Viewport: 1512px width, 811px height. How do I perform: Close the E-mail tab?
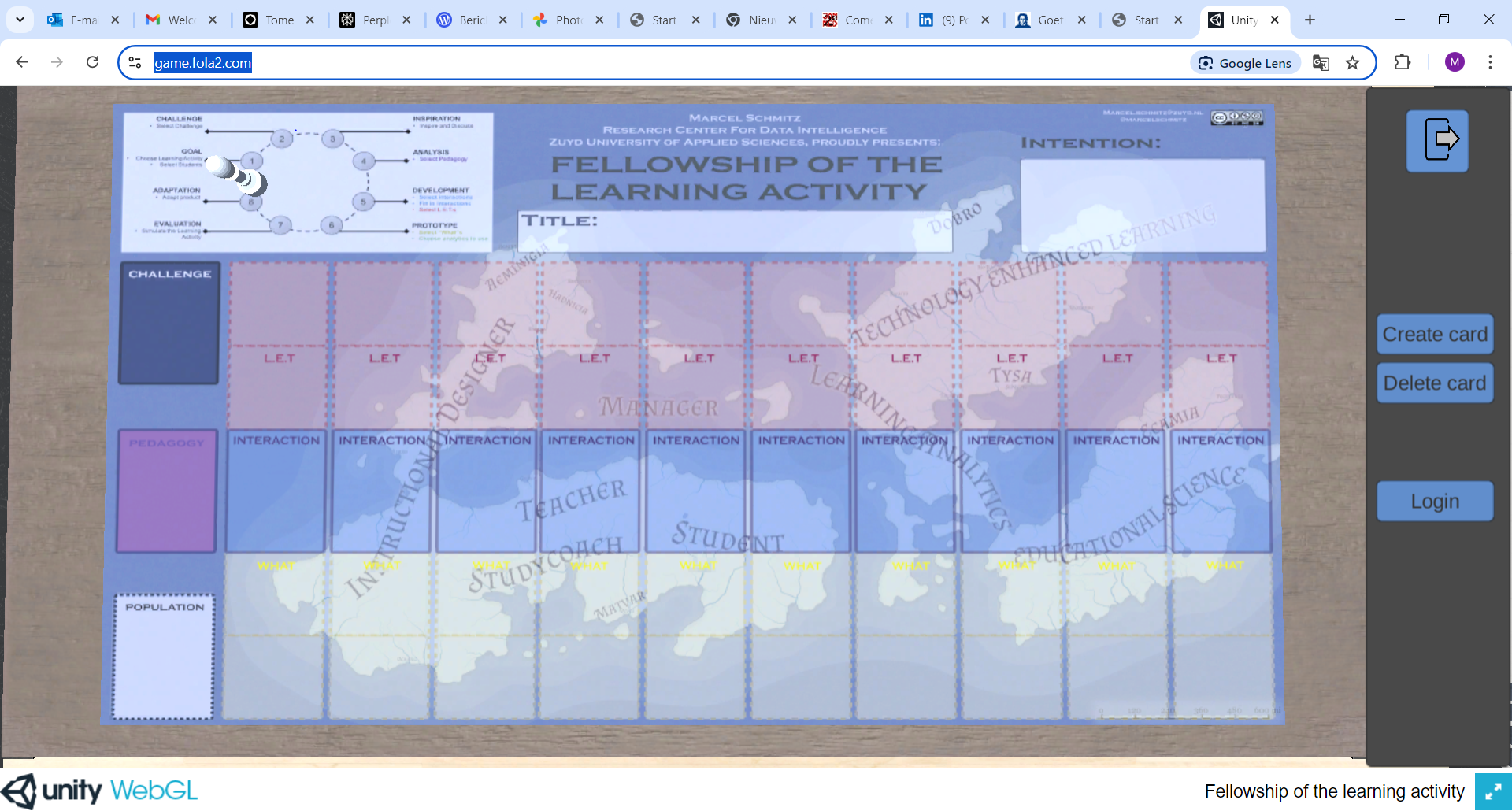point(115,20)
